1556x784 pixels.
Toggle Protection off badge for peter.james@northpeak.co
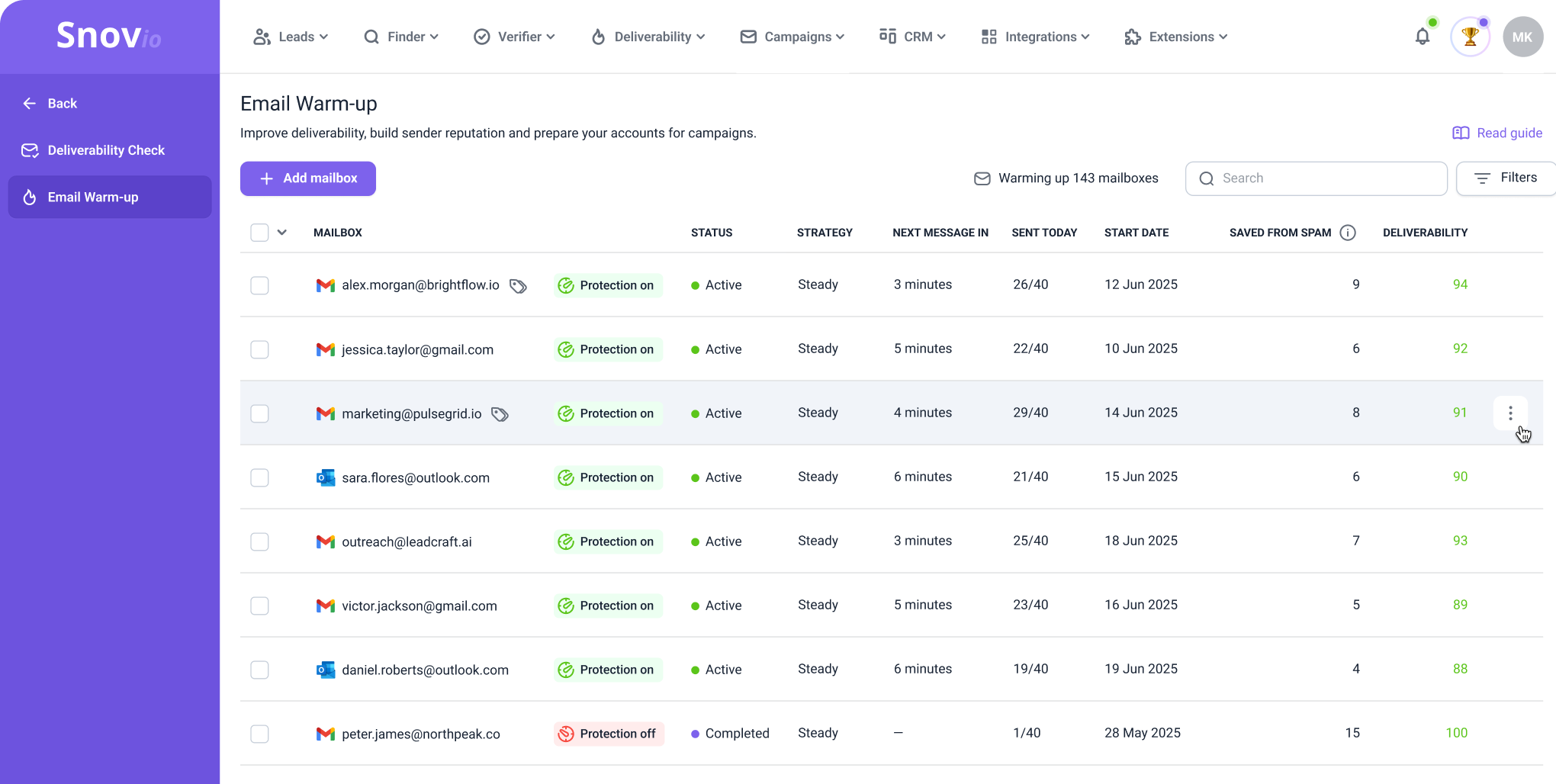click(x=609, y=734)
